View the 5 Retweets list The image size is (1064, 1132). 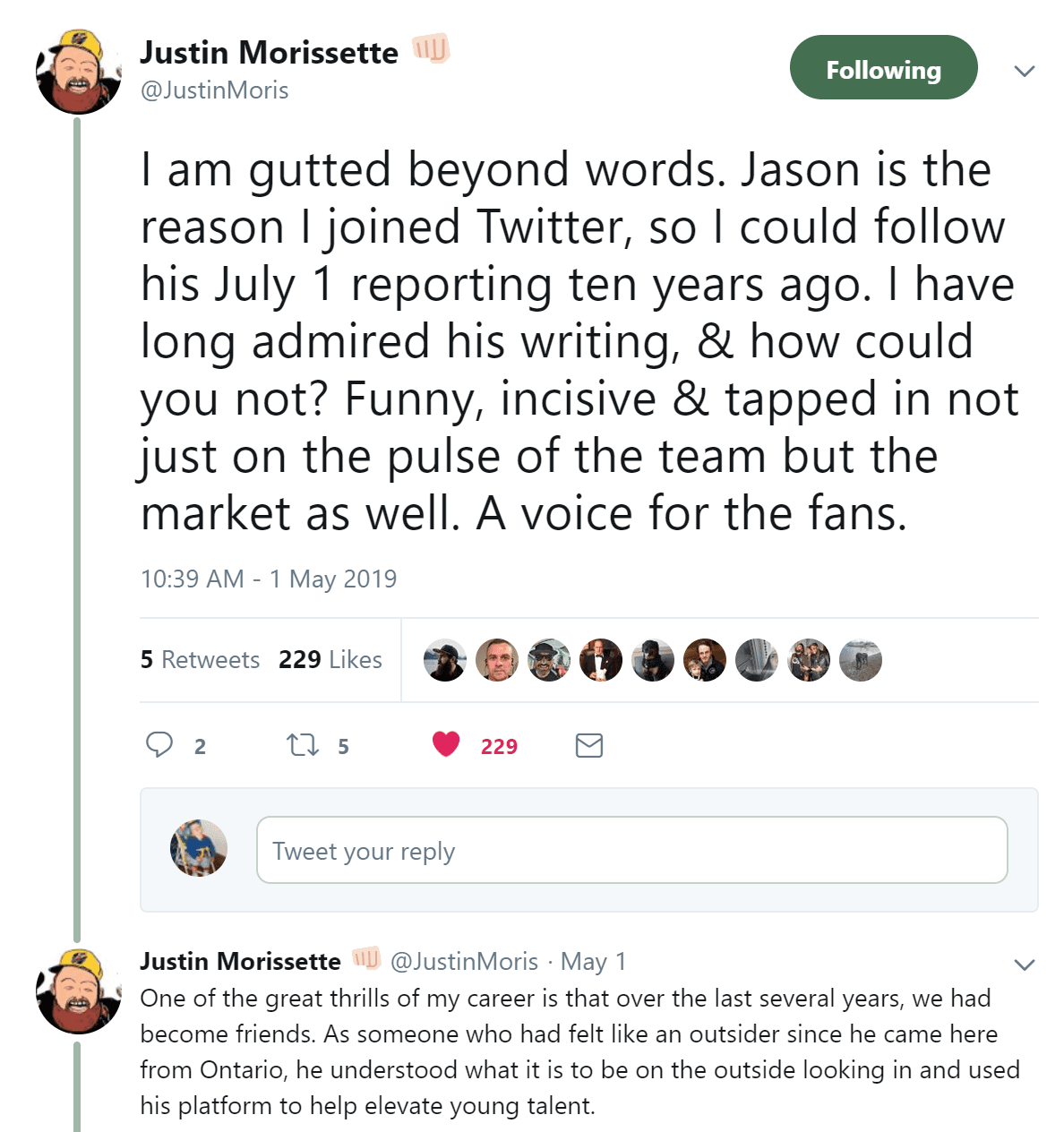click(x=200, y=660)
